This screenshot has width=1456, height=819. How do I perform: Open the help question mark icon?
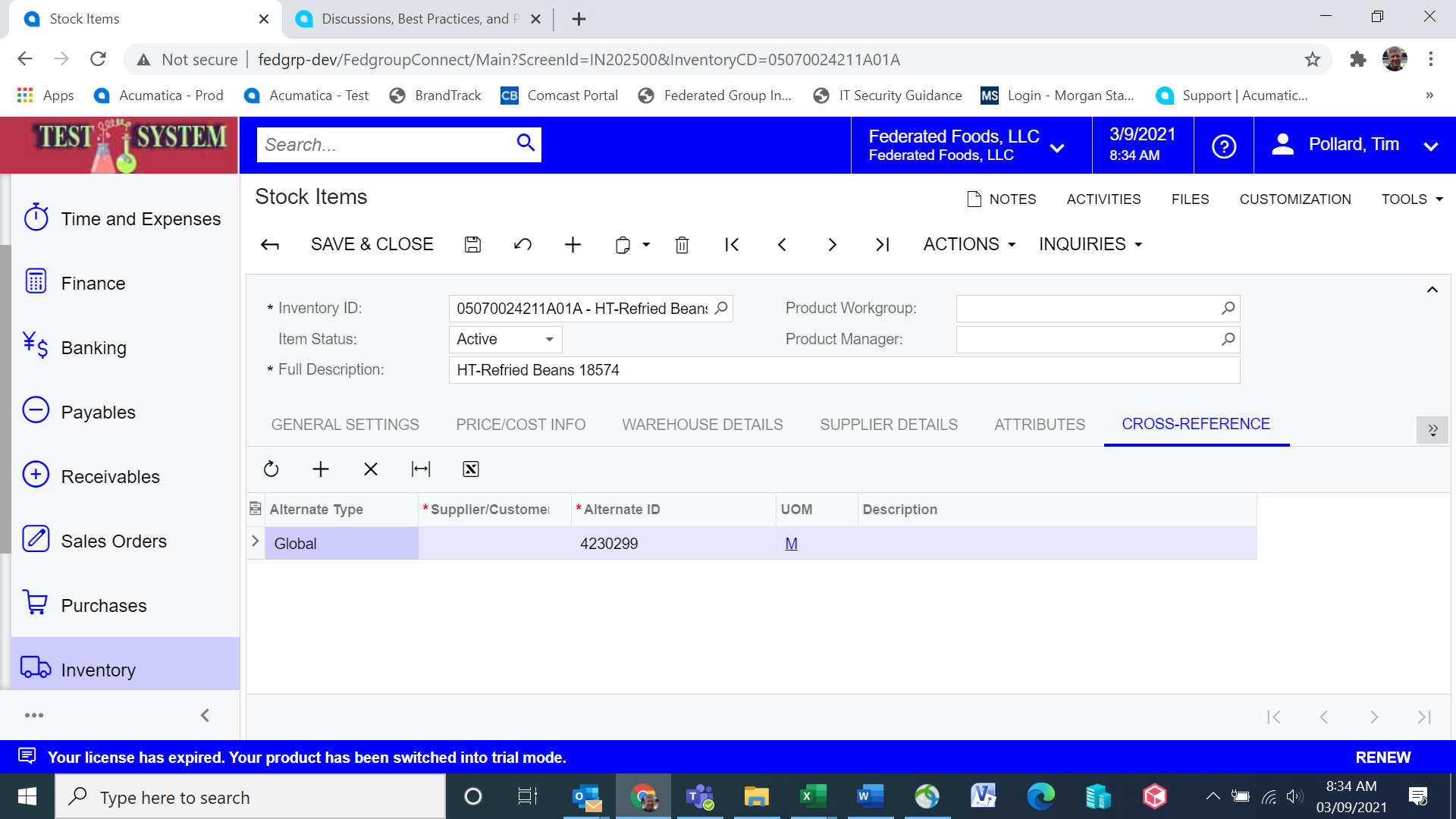click(1223, 146)
